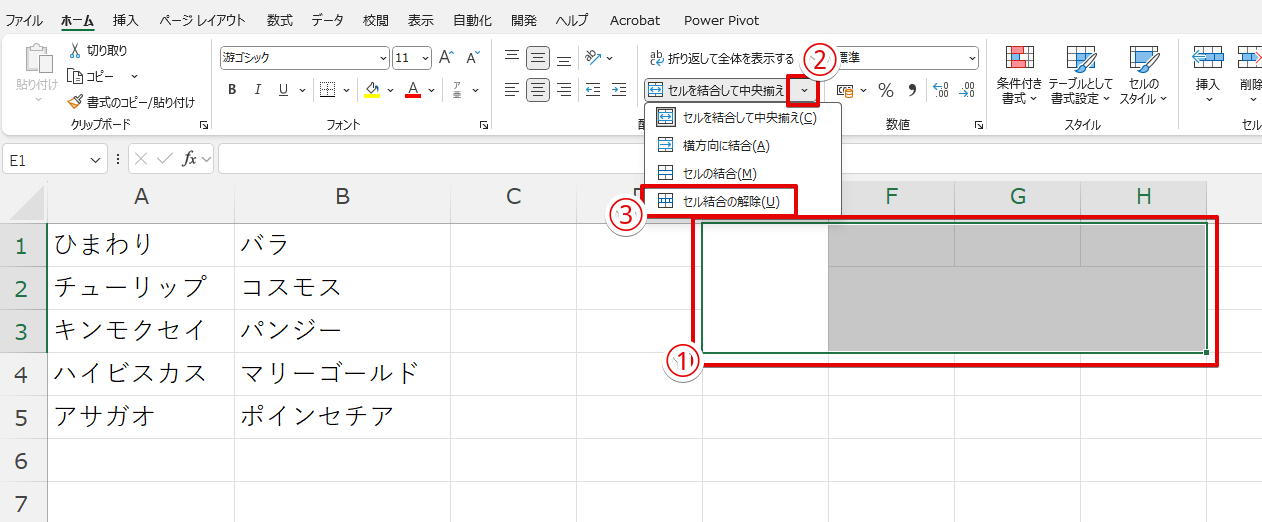Image resolution: width=1262 pixels, height=522 pixels.
Task: Select セル結合の解除(U) to unmerge cells
Action: pyautogui.click(x=743, y=201)
